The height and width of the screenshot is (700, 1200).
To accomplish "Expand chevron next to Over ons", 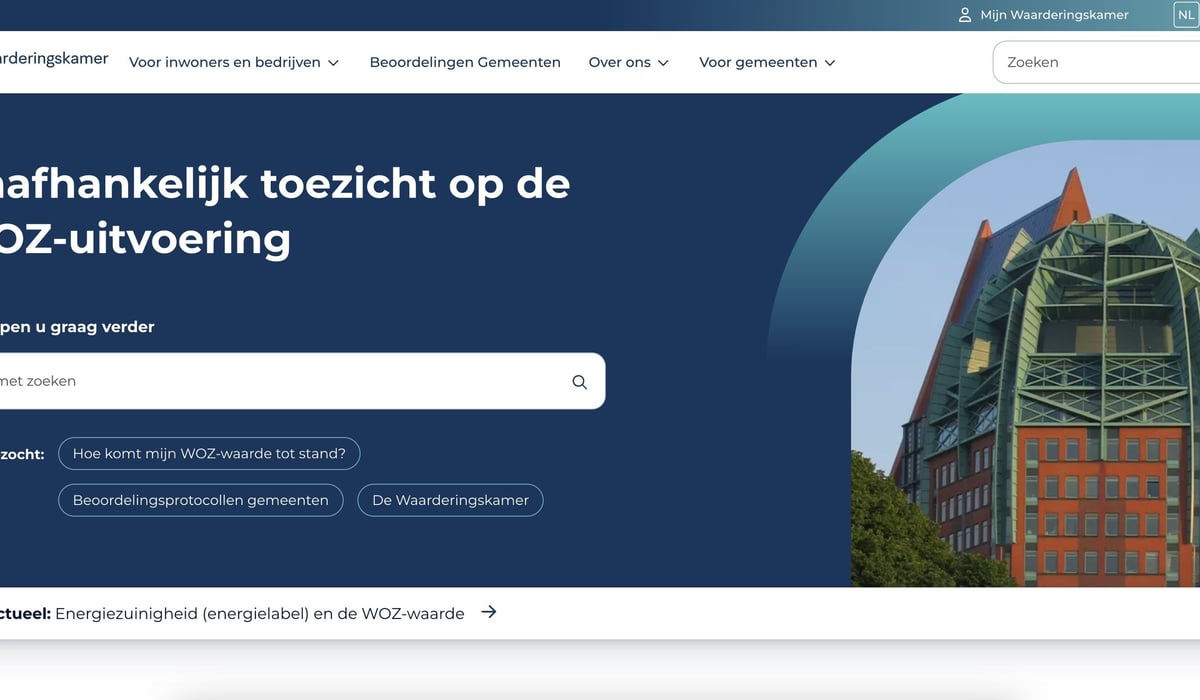I will click(x=662, y=63).
